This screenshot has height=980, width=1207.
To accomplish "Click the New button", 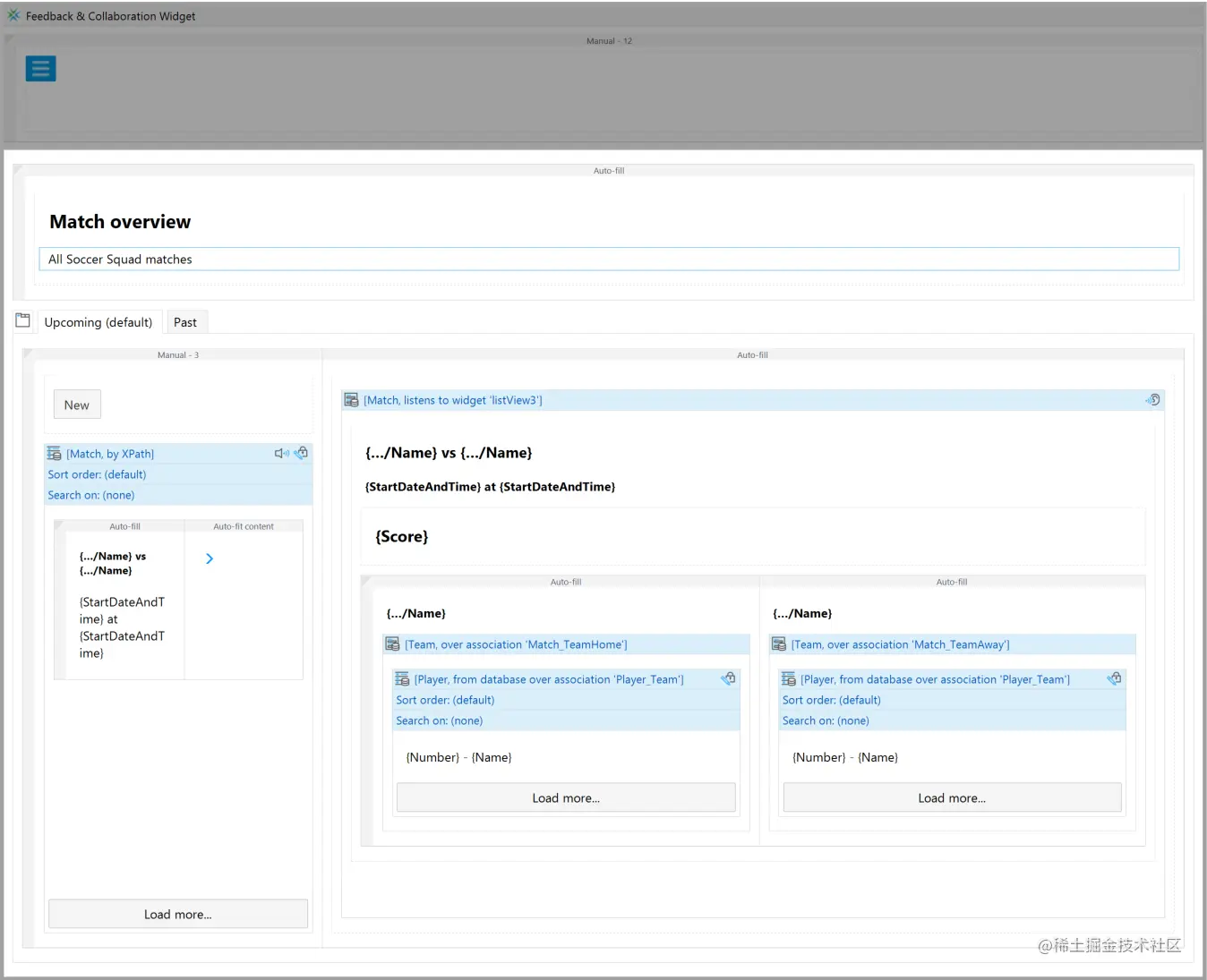I will click(x=77, y=405).
